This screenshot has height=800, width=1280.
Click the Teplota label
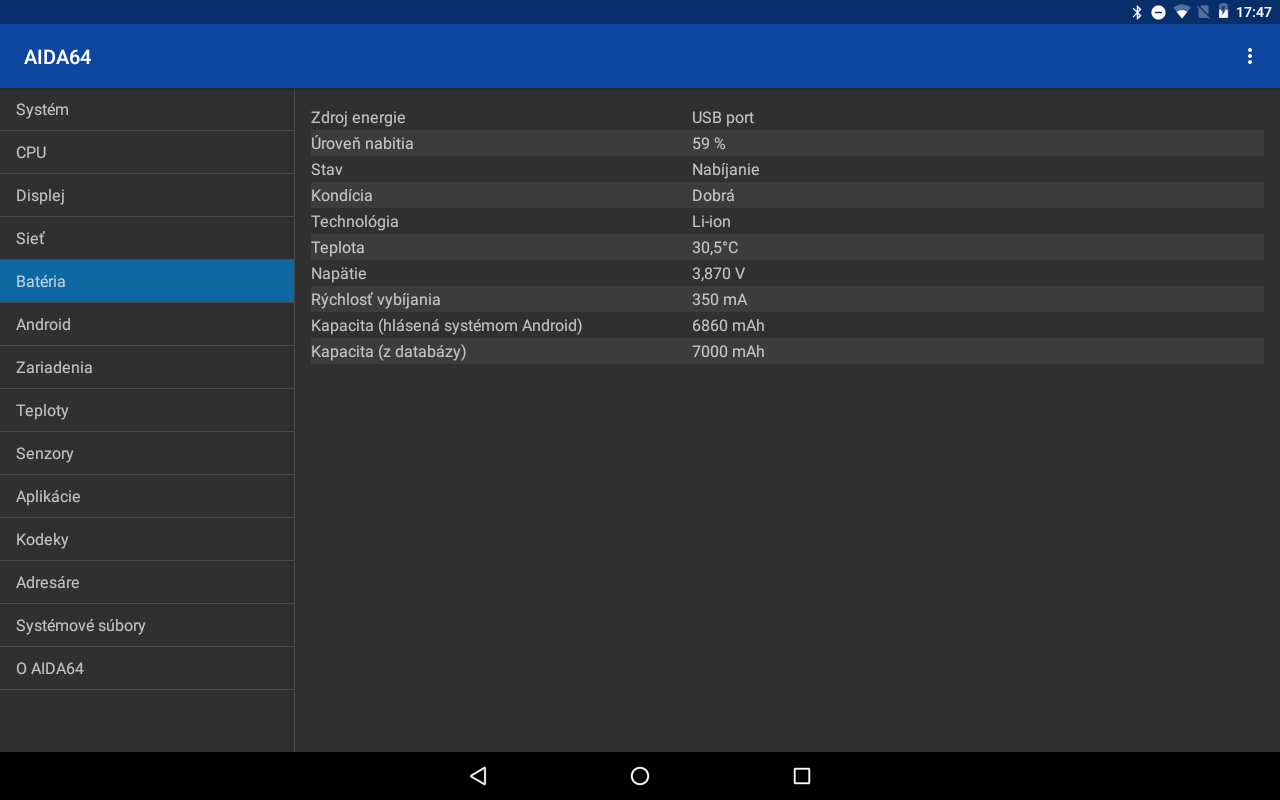pos(338,247)
